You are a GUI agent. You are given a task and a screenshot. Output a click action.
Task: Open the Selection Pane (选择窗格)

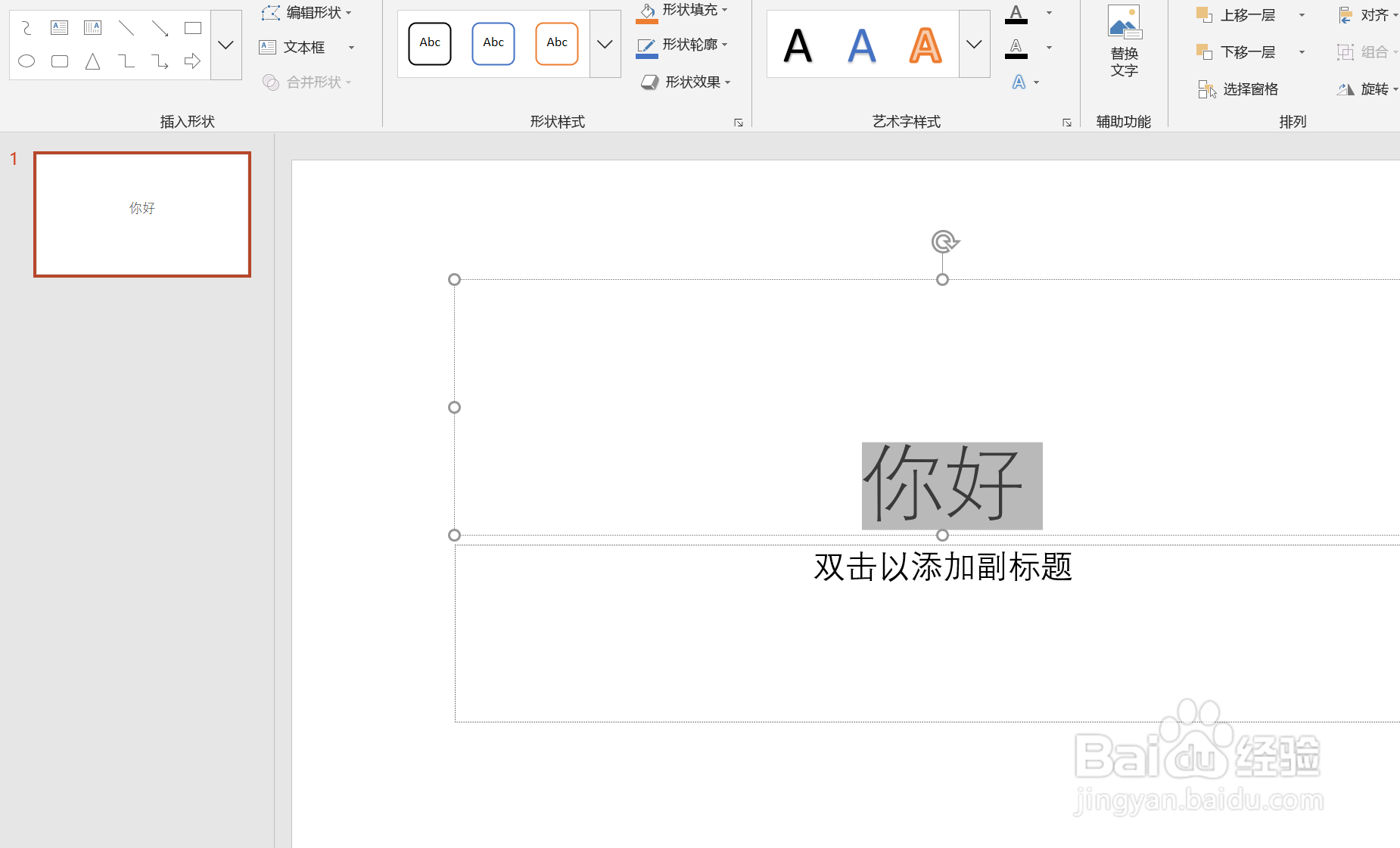(x=1241, y=89)
